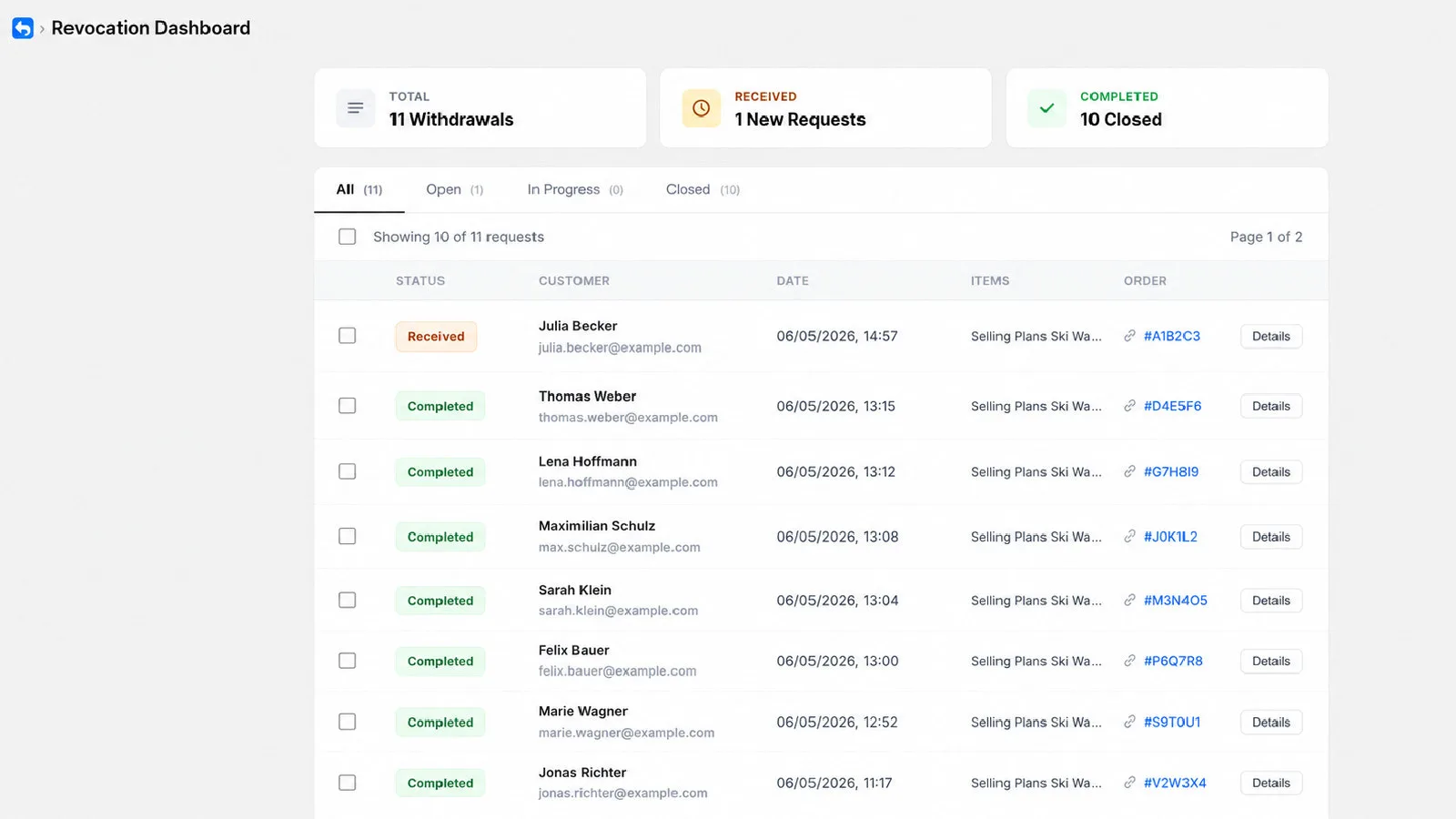Click Completed badge in Lena Hoffmann row

440,472
